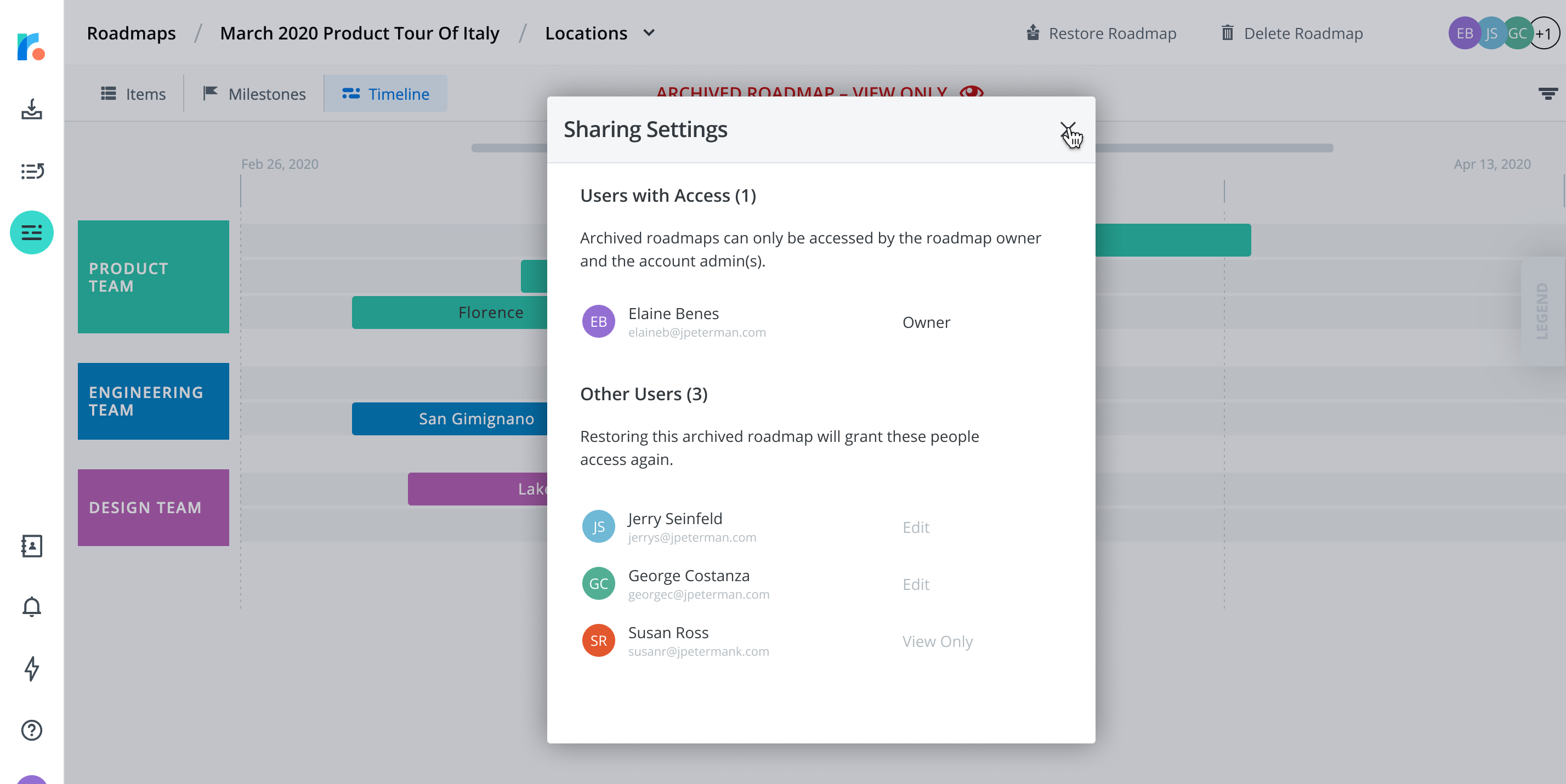Switch to the Items tab

[133, 94]
